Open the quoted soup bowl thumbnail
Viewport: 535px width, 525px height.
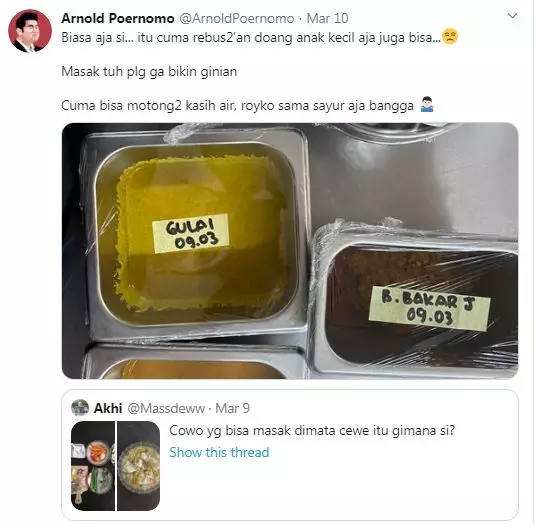click(138, 466)
